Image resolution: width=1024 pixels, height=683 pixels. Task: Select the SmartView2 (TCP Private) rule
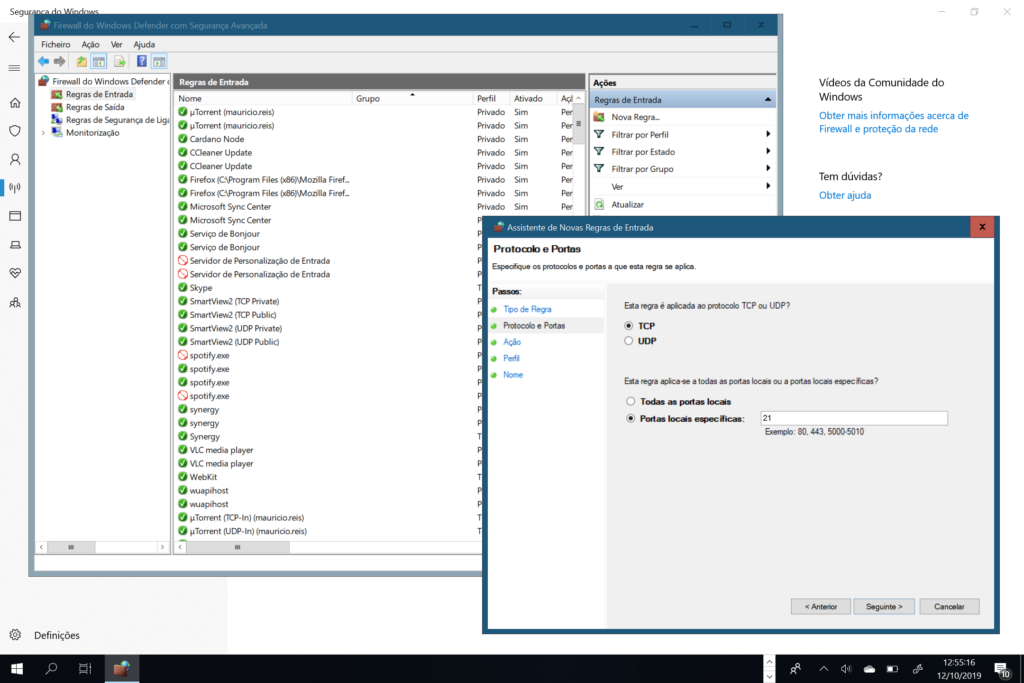[234, 302]
